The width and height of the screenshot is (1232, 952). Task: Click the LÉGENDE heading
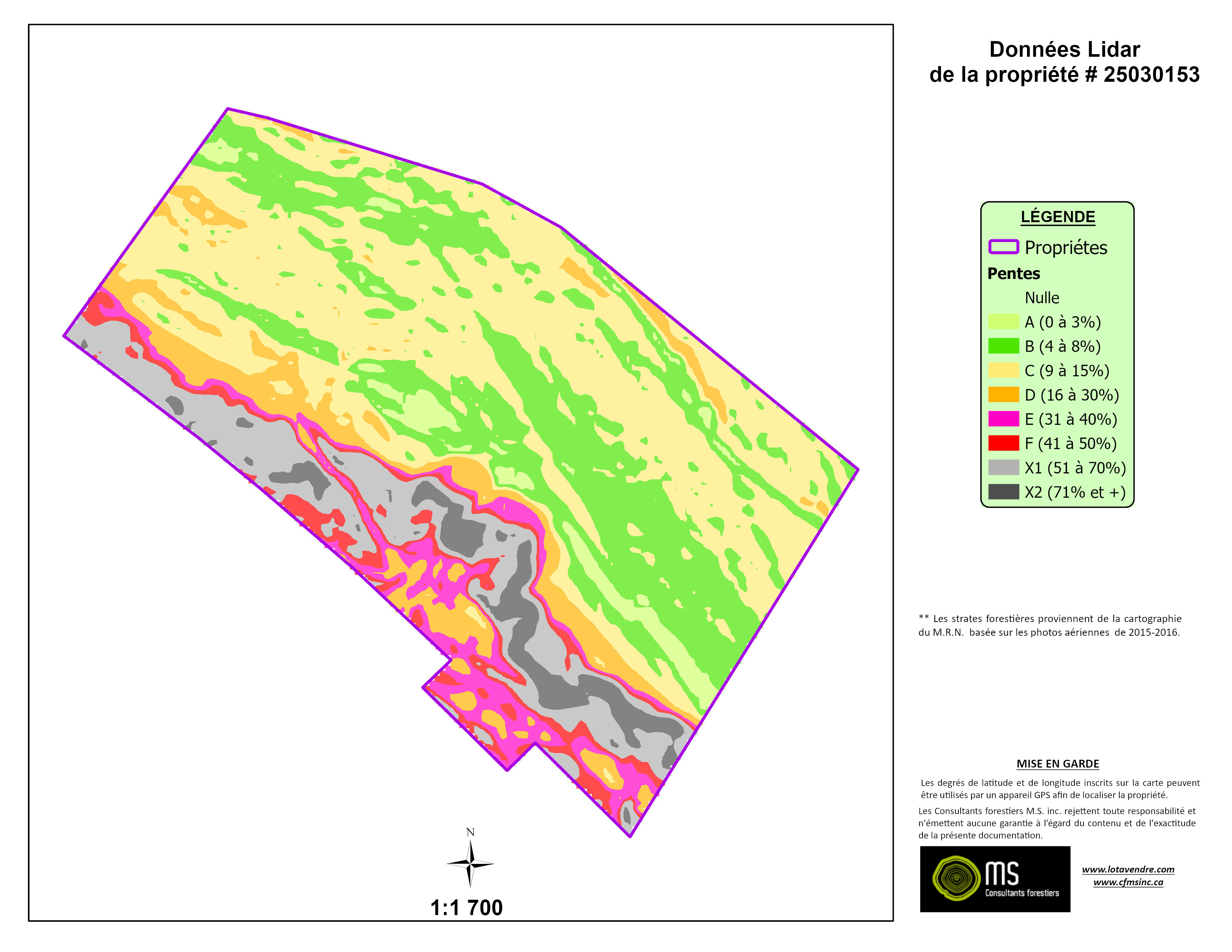(x=1058, y=217)
